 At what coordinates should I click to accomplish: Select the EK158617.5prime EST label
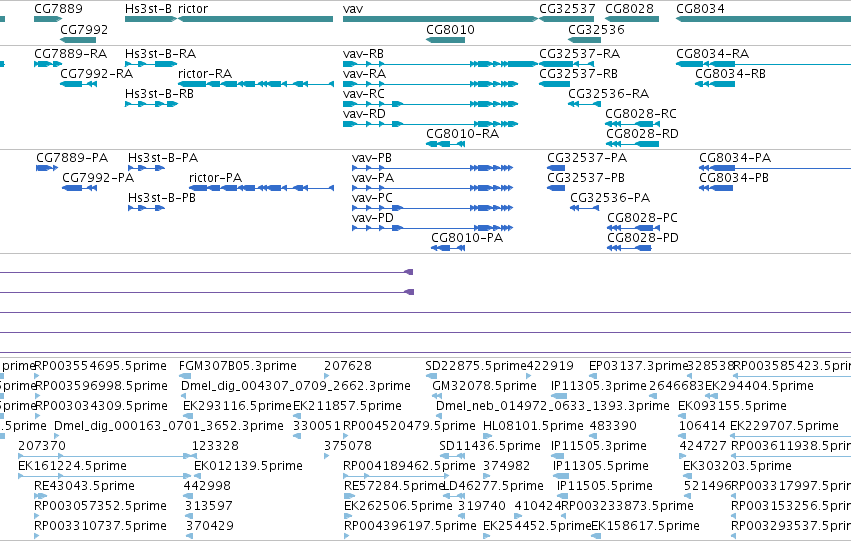(645, 525)
